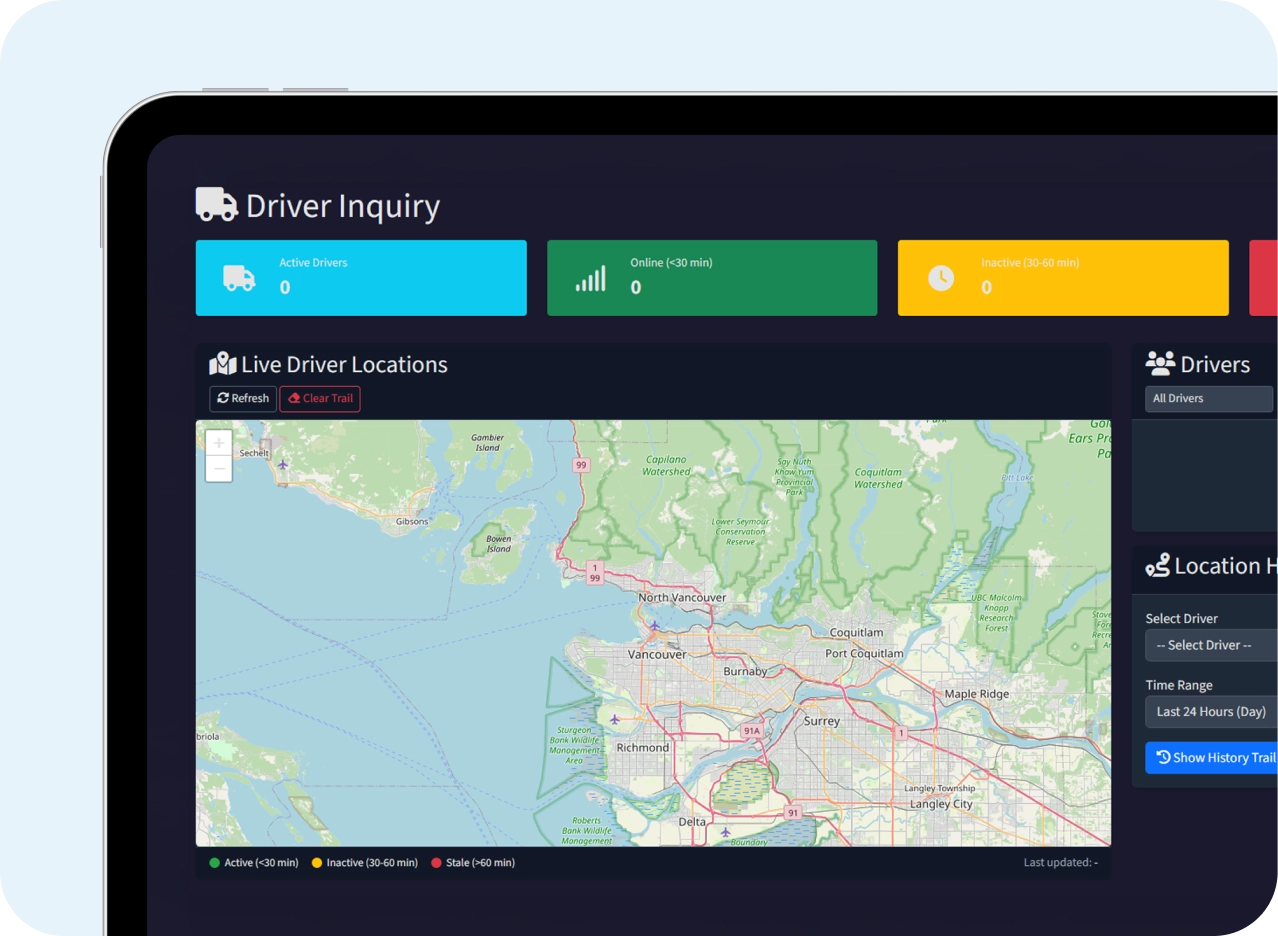Clear the map trail
Screen dimensions: 1278x936
coord(320,398)
